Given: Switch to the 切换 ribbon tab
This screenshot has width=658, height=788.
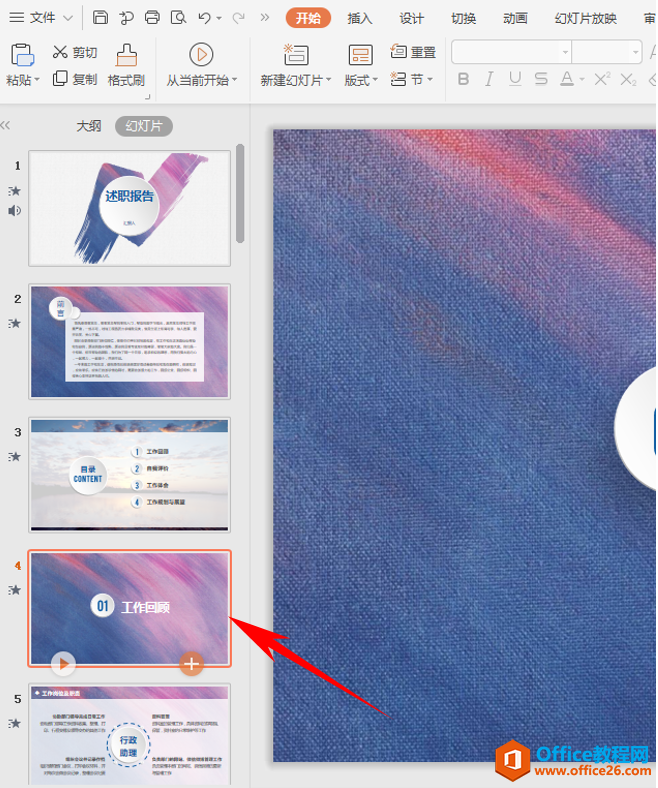Looking at the screenshot, I should (x=463, y=19).
